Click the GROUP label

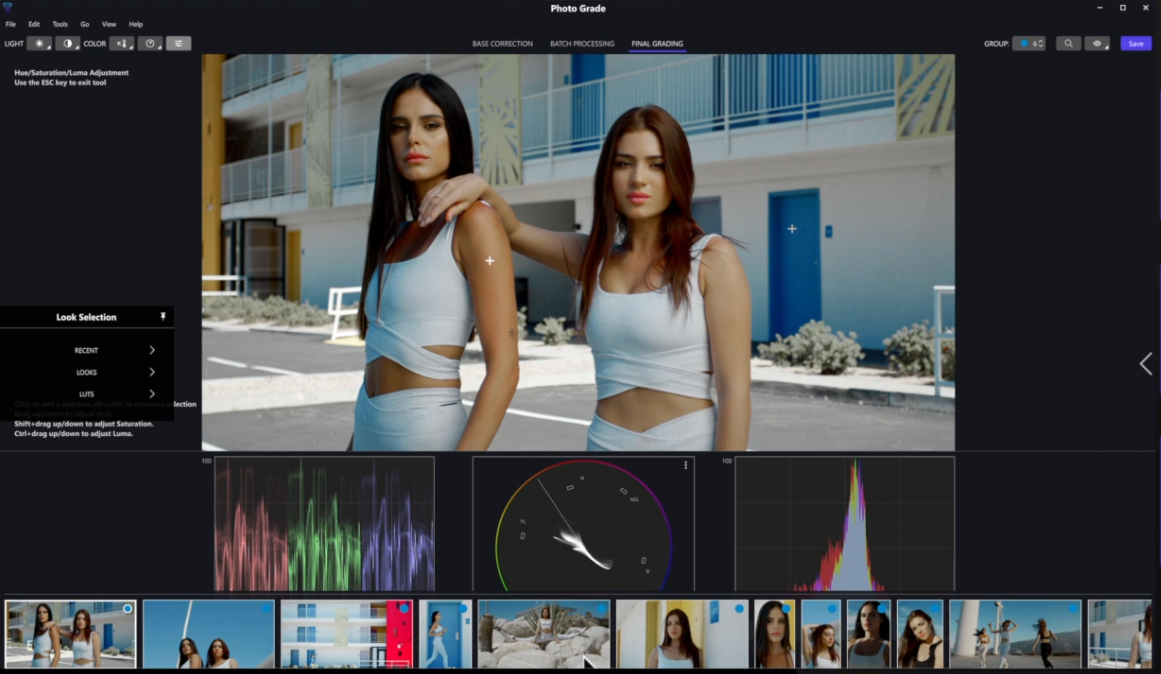(x=996, y=44)
